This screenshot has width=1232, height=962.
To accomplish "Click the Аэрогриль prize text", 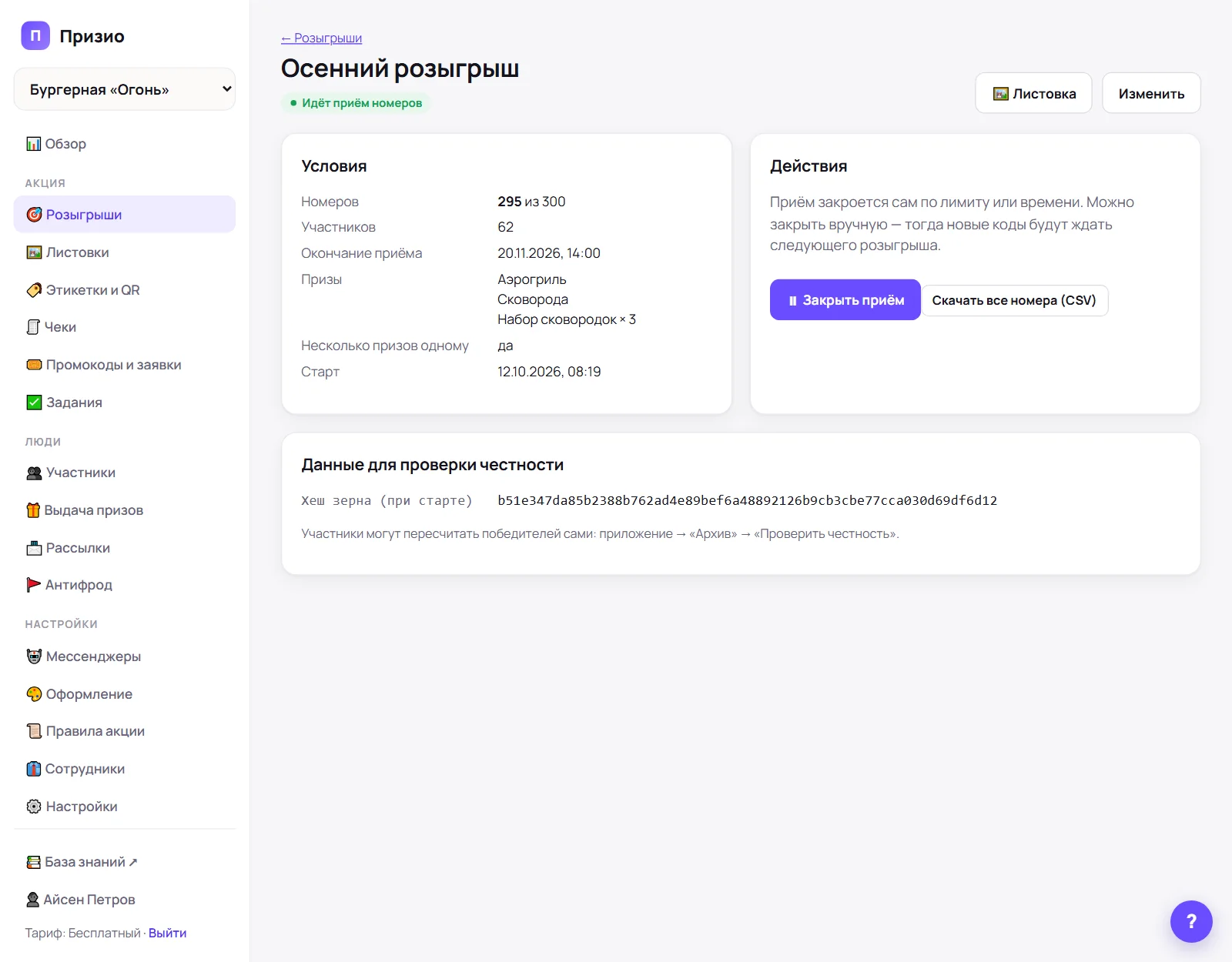I will click(x=532, y=279).
